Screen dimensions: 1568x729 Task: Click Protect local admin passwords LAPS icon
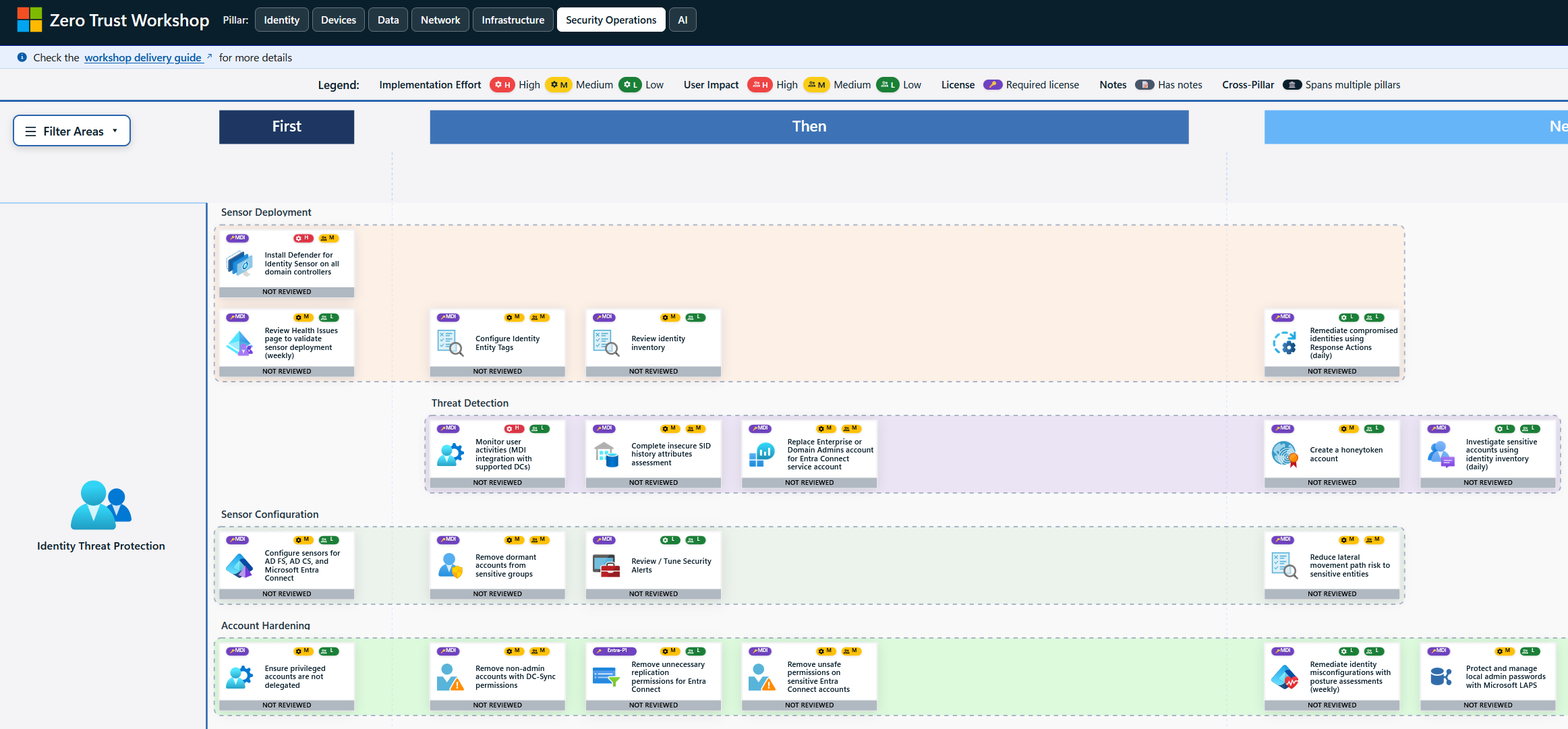click(1441, 676)
